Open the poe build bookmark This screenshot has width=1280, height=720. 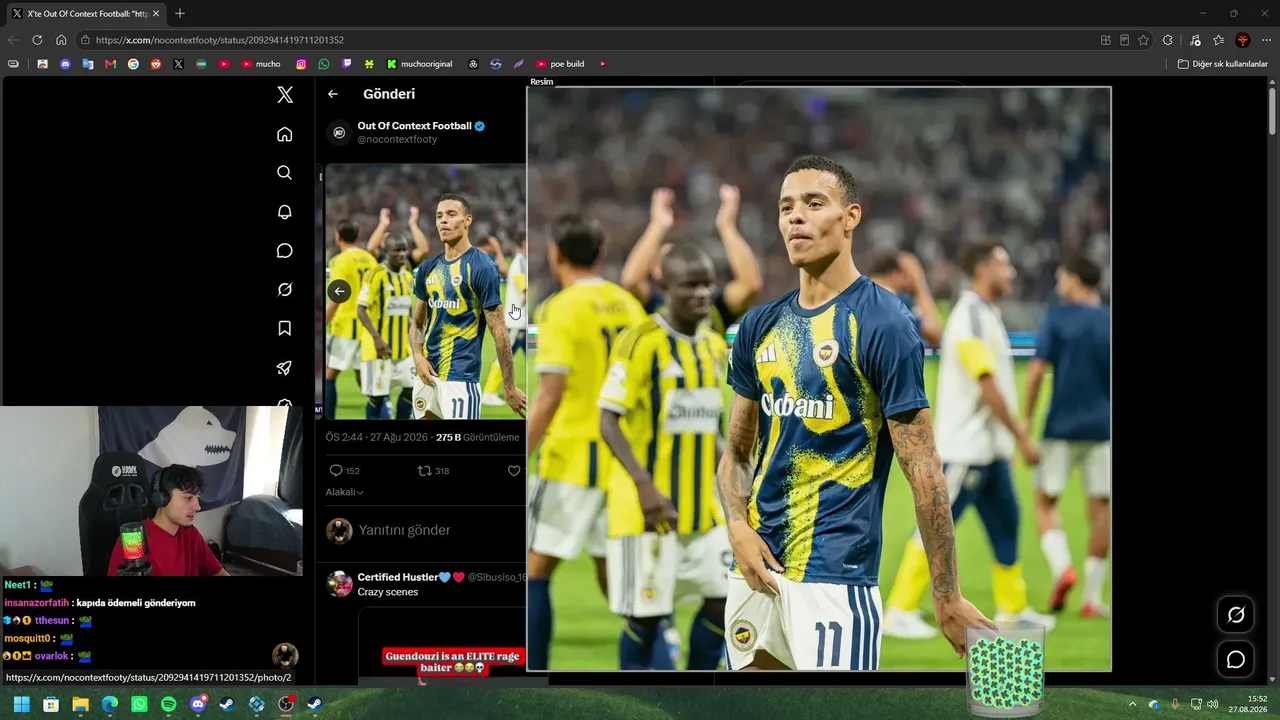(560, 64)
